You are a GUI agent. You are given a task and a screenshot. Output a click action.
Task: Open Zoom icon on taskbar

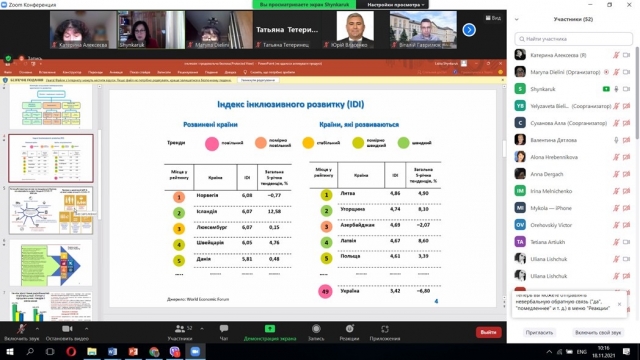195,351
